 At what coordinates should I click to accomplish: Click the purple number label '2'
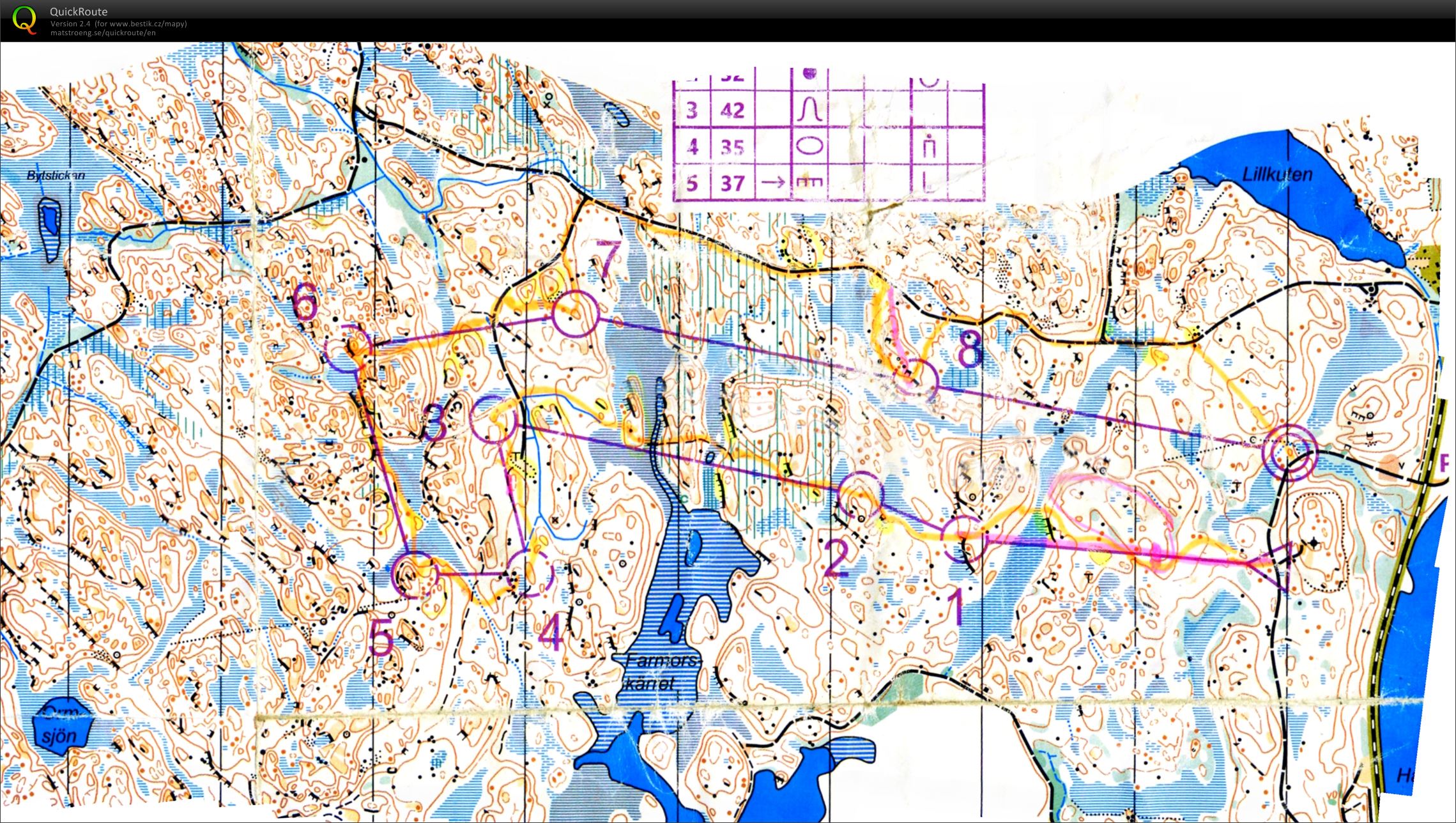point(837,558)
